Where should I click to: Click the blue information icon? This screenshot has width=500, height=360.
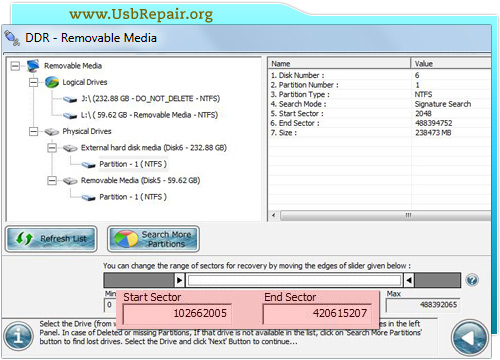pyautogui.click(x=19, y=336)
